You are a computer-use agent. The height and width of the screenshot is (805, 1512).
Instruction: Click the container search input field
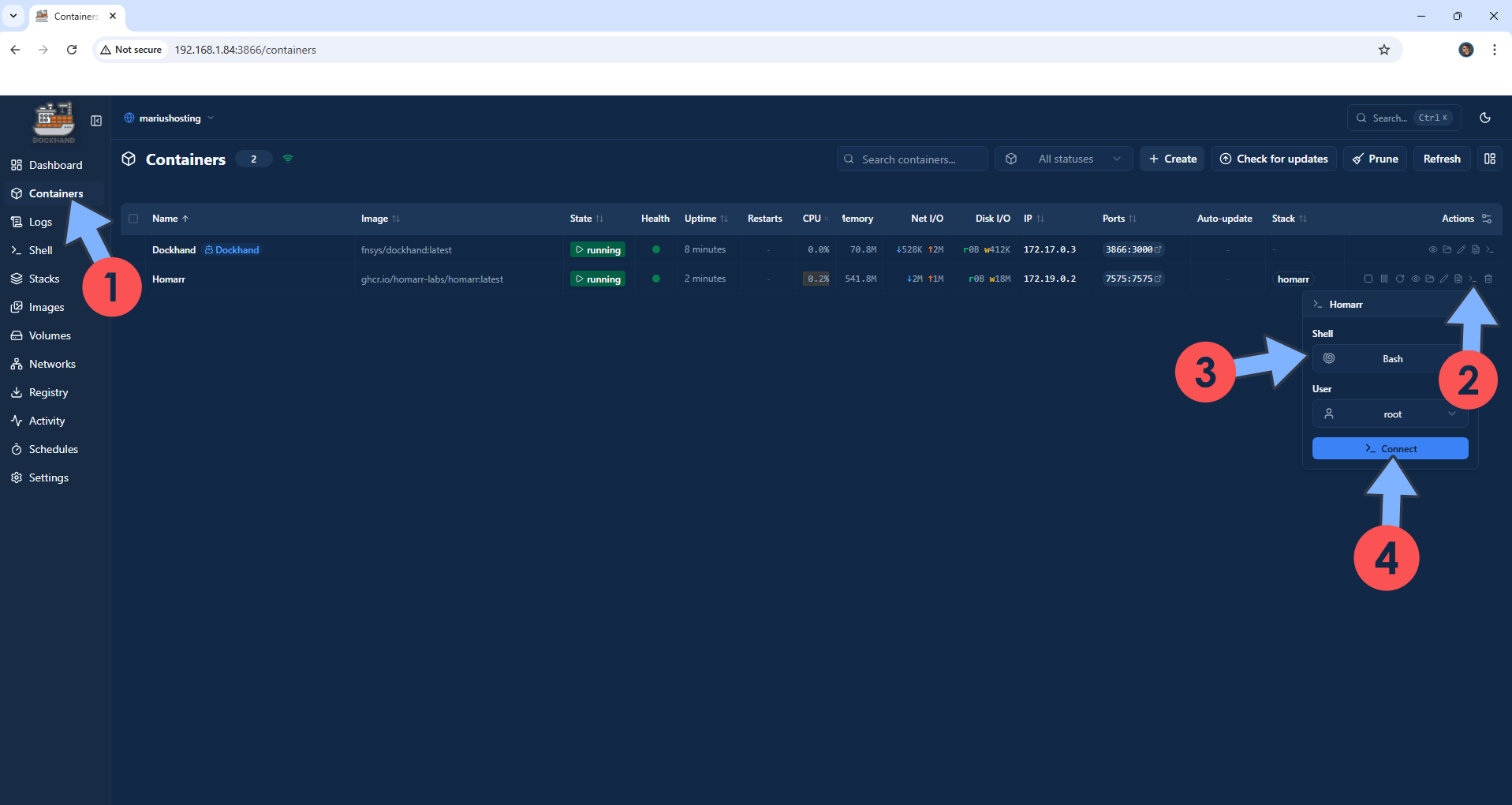click(x=912, y=159)
